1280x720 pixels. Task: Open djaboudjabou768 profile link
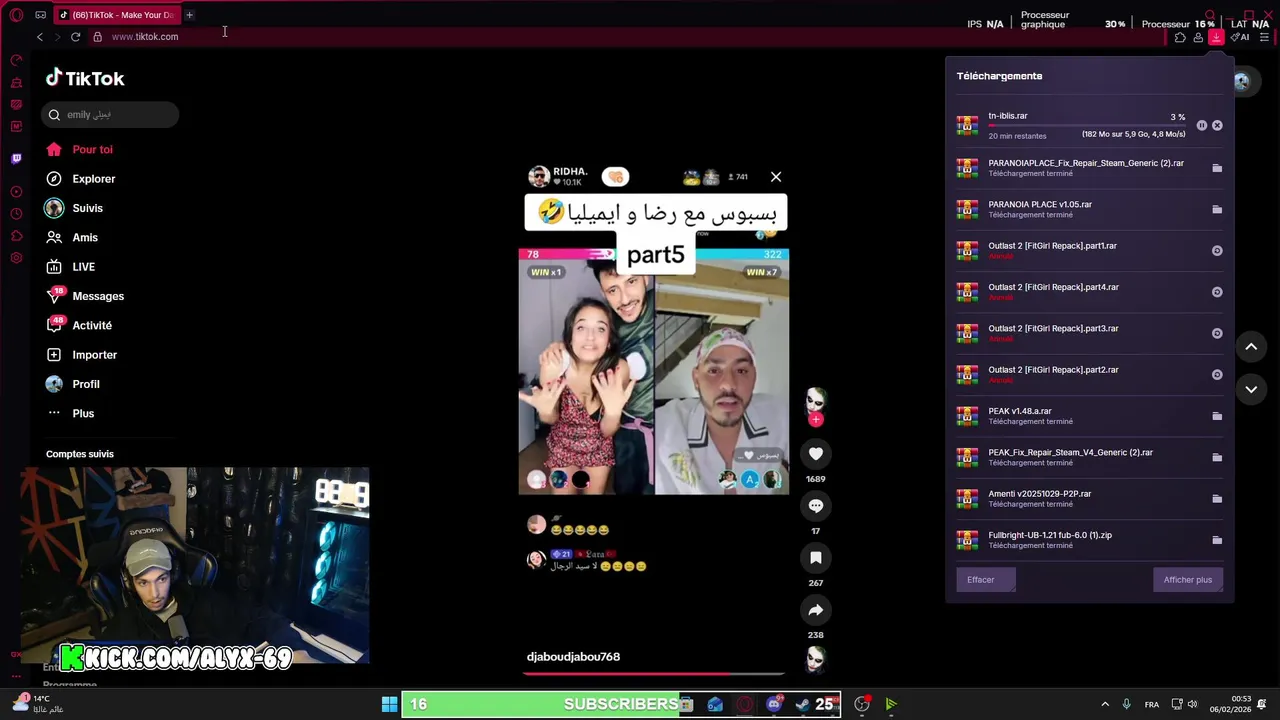(x=573, y=657)
